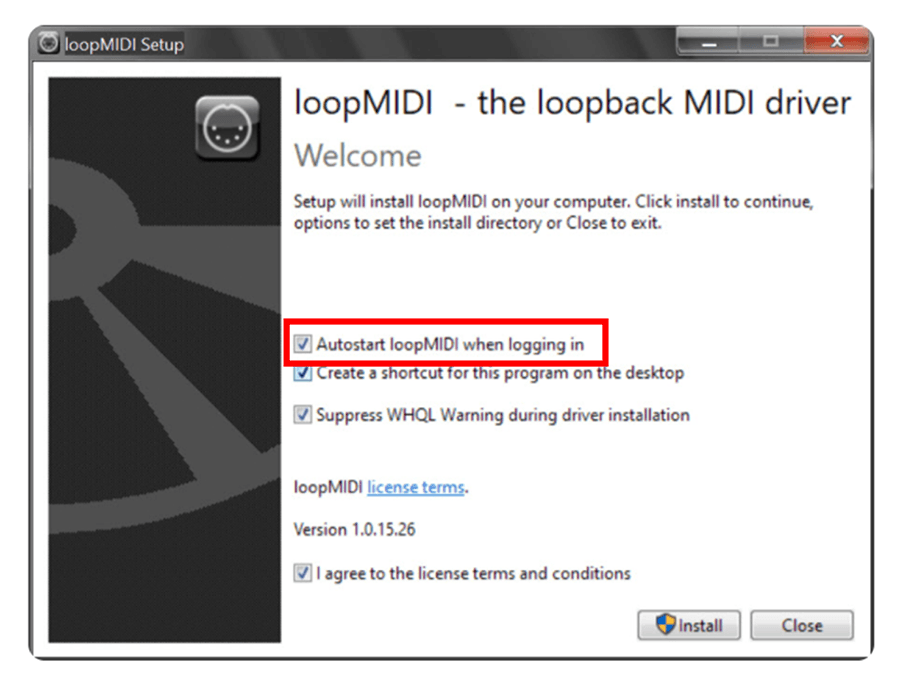Click the loopback MIDI driver heading
Image resolution: width=900 pixels, height=682 pixels.
click(572, 103)
